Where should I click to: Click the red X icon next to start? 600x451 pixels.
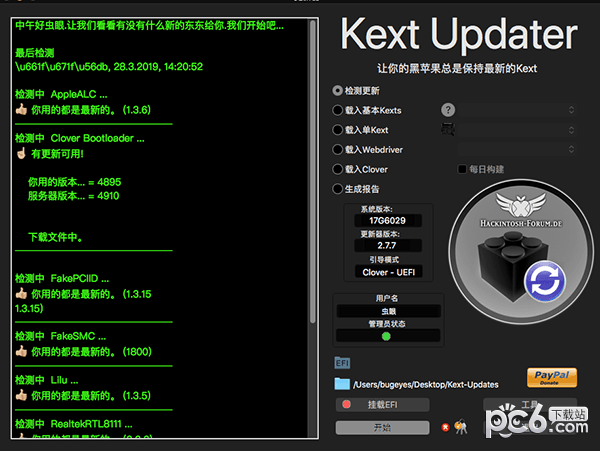(445, 427)
